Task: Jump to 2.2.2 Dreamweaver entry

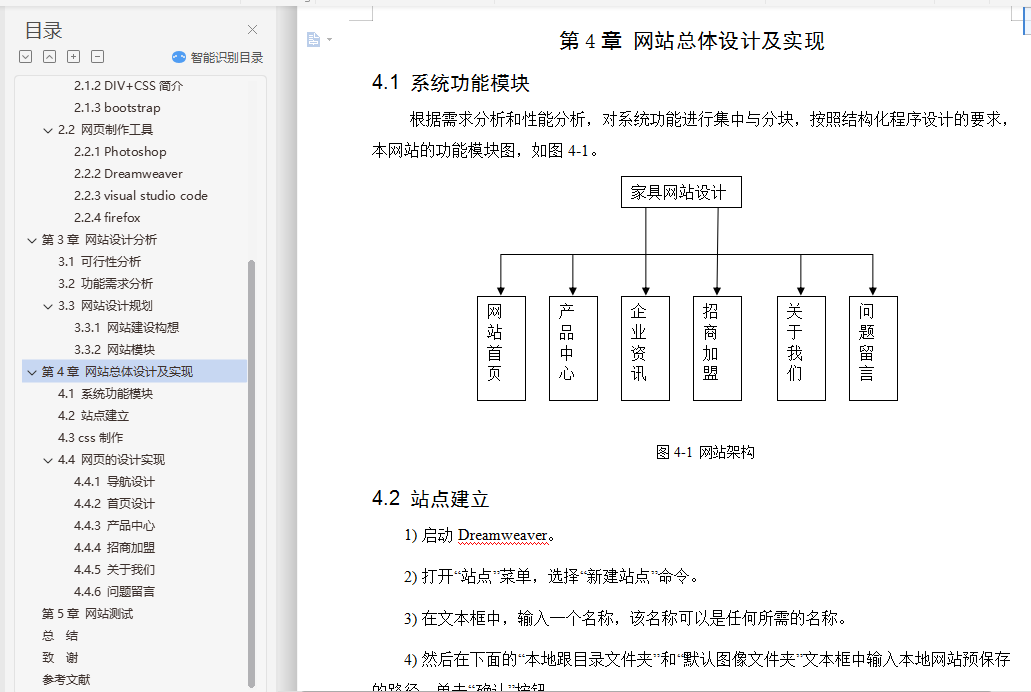Action: click(128, 174)
